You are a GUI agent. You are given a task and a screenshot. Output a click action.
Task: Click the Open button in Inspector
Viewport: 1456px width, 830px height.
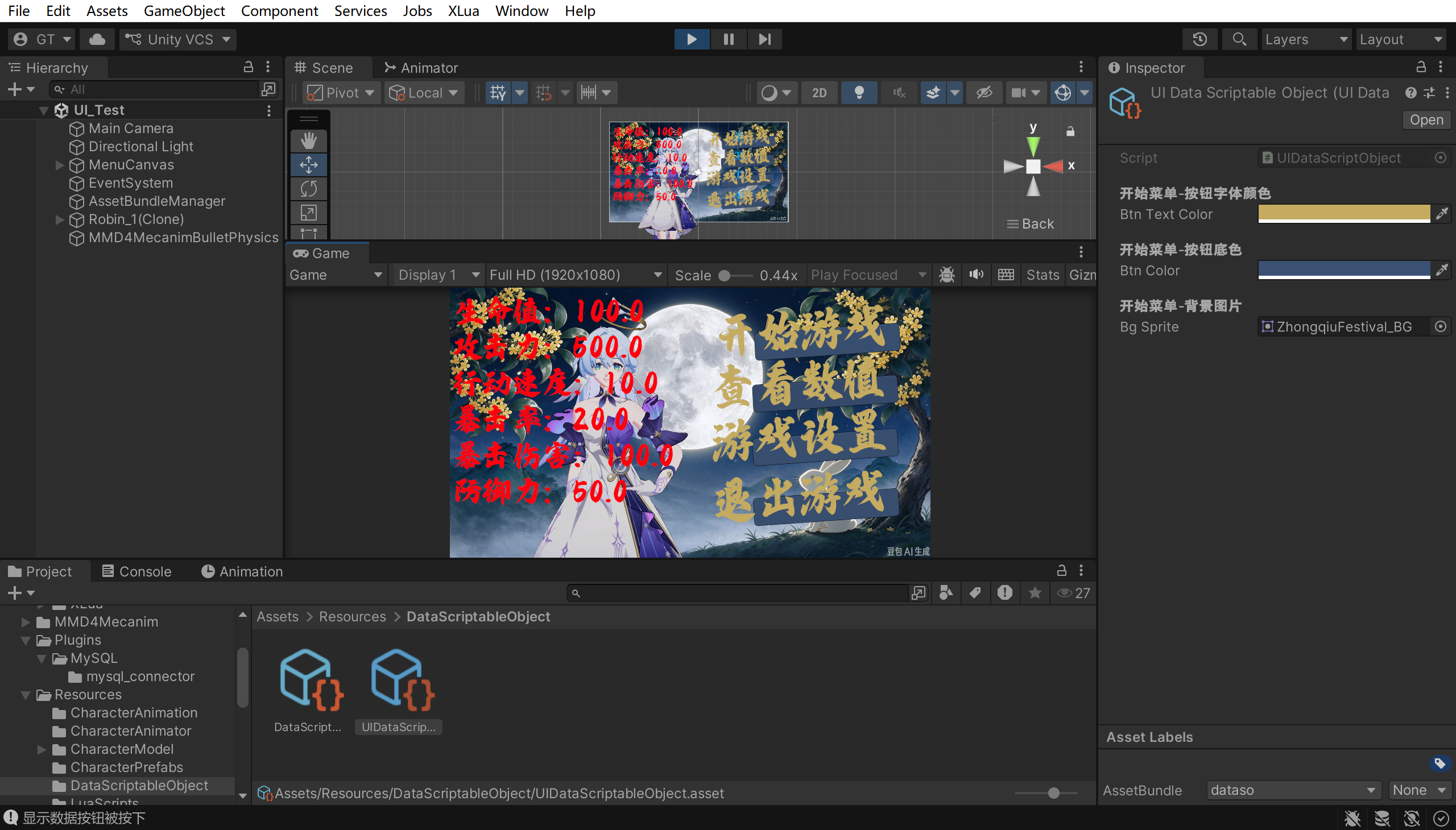pos(1426,120)
